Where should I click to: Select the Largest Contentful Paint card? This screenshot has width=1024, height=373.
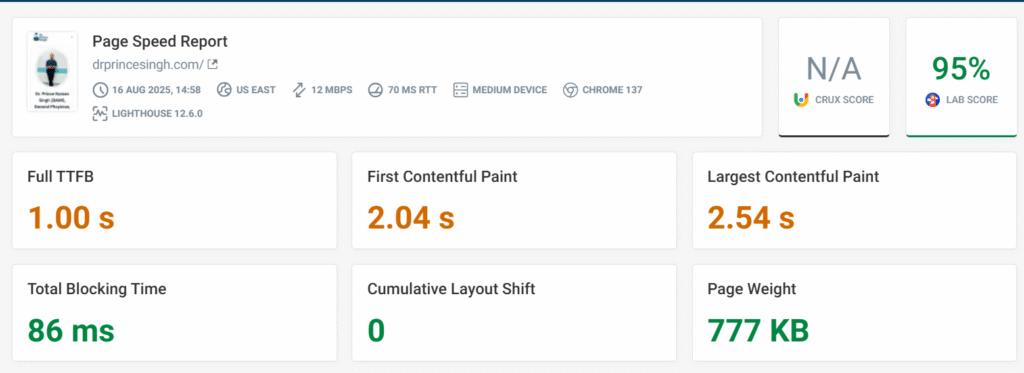[x=854, y=201]
